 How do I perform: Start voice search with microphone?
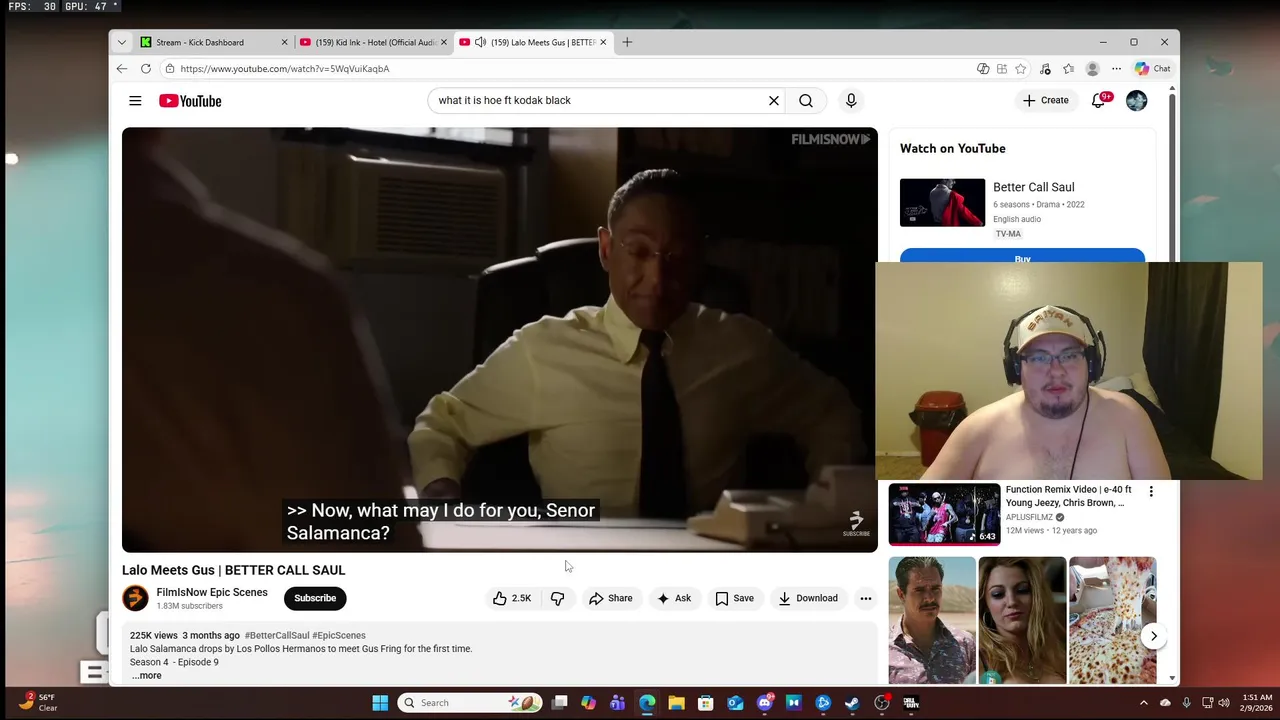(851, 100)
